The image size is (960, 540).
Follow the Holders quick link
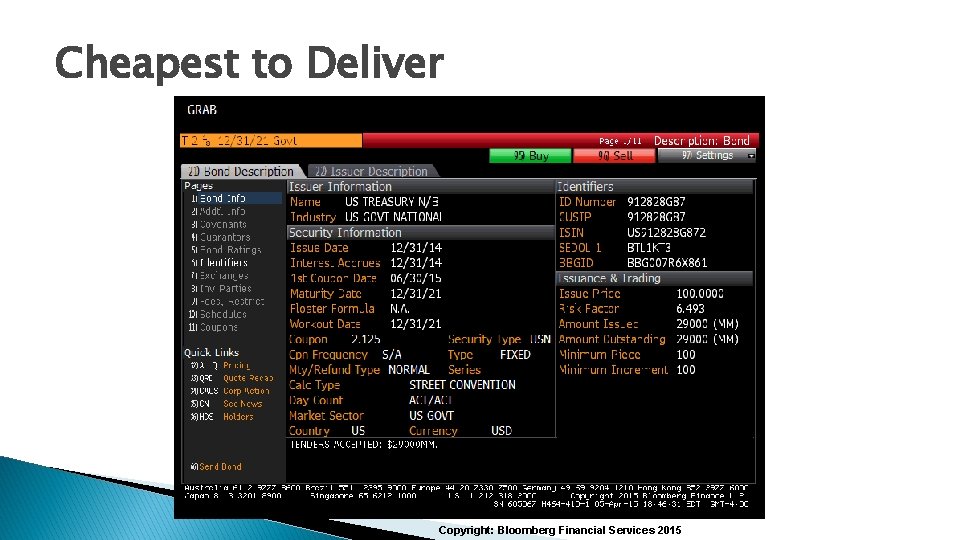(238, 417)
